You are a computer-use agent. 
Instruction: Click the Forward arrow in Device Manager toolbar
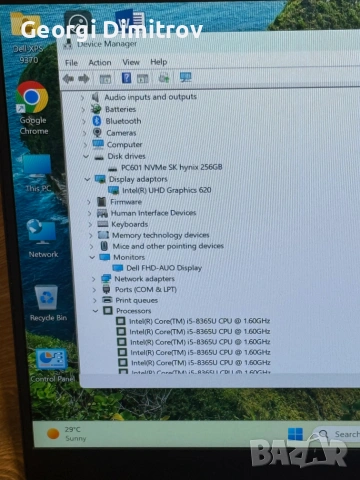(x=84, y=79)
